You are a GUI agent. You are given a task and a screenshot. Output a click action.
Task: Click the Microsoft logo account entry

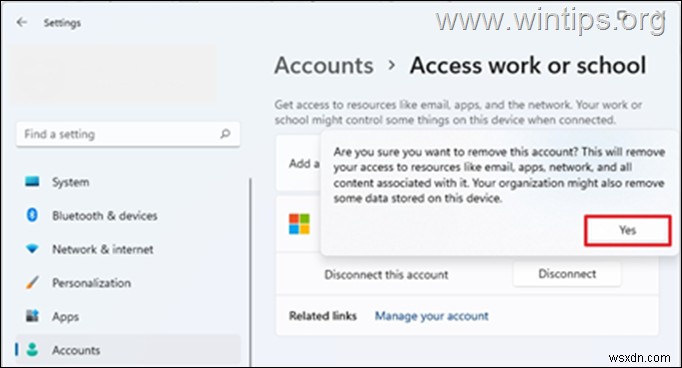[x=299, y=224]
